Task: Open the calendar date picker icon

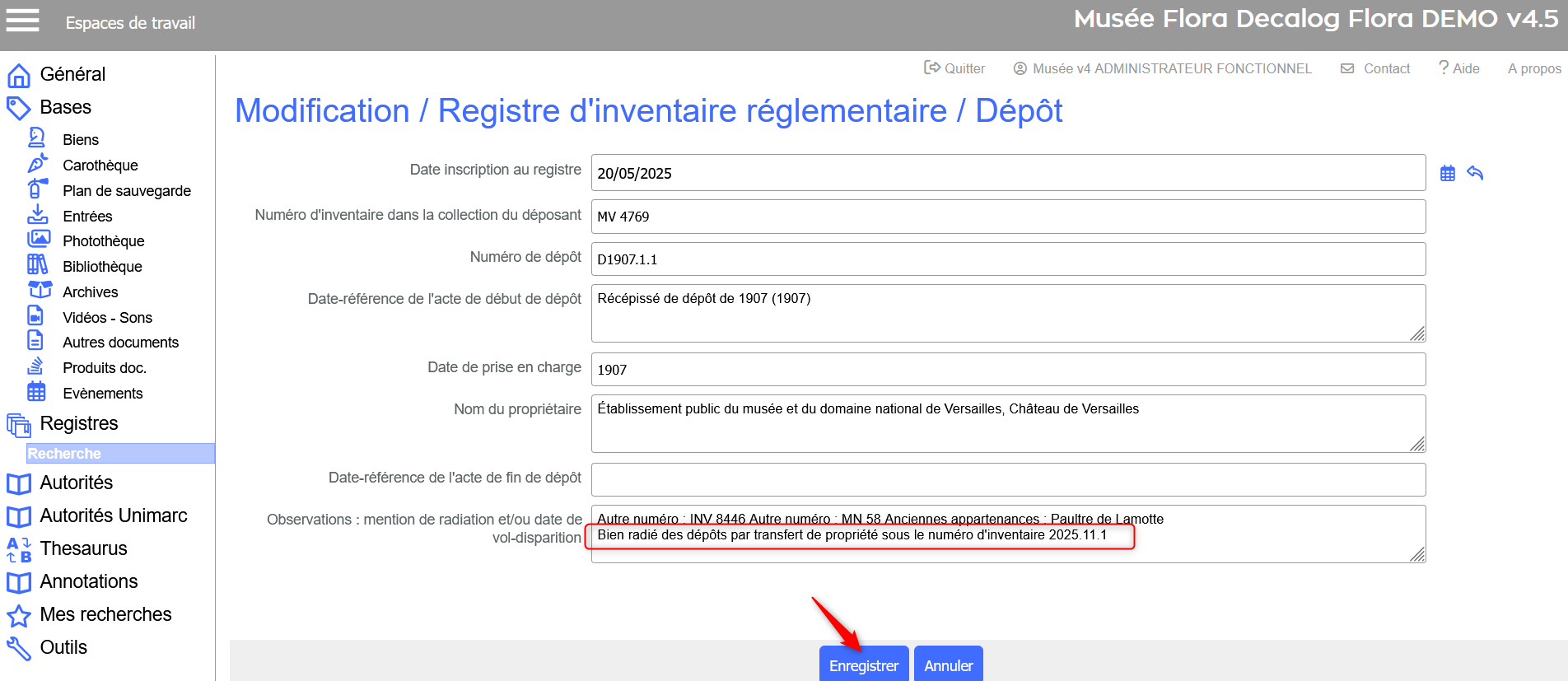Action: click(x=1447, y=173)
